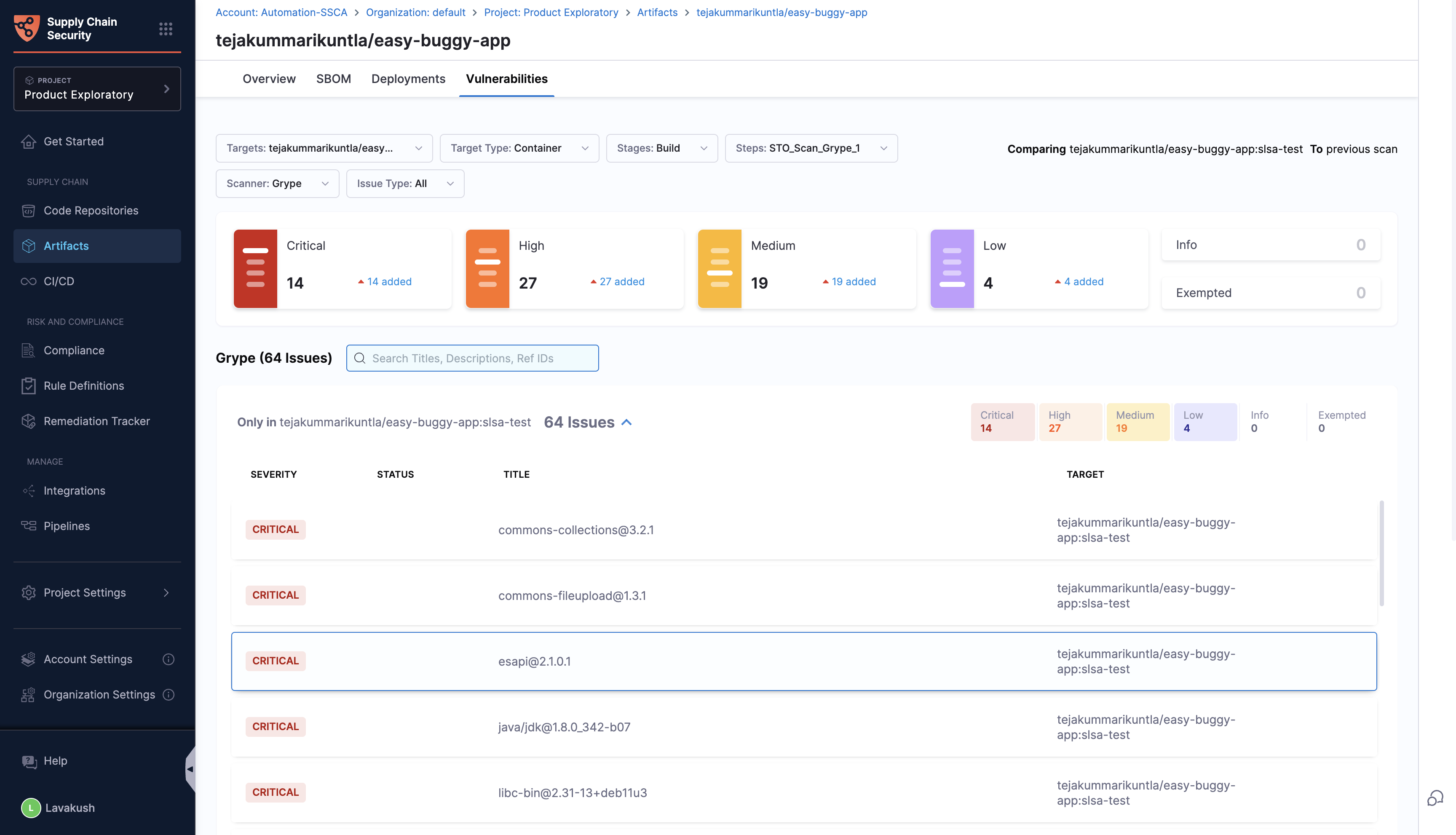This screenshot has width=1456, height=835.
Task: Click the Account Settings info icon
Action: [168, 659]
